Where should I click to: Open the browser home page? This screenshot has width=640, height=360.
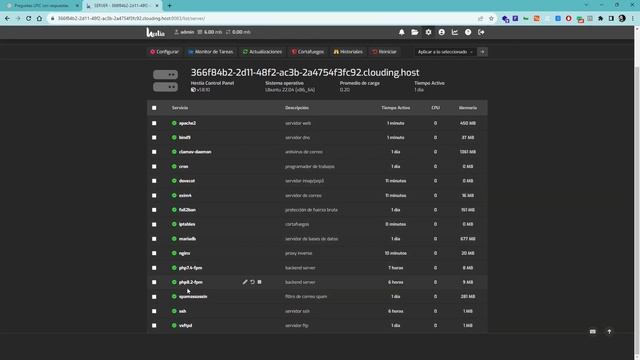39,18
